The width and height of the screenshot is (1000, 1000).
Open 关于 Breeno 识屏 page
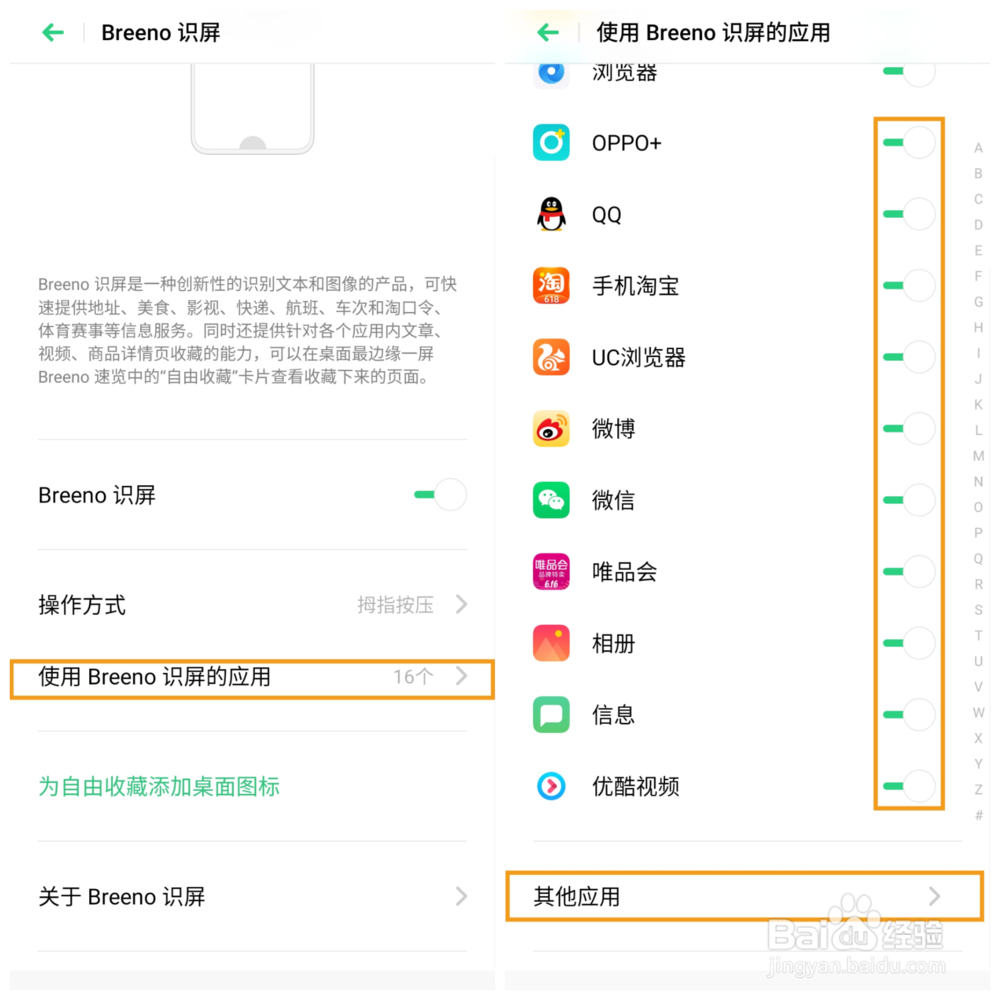[x=253, y=897]
